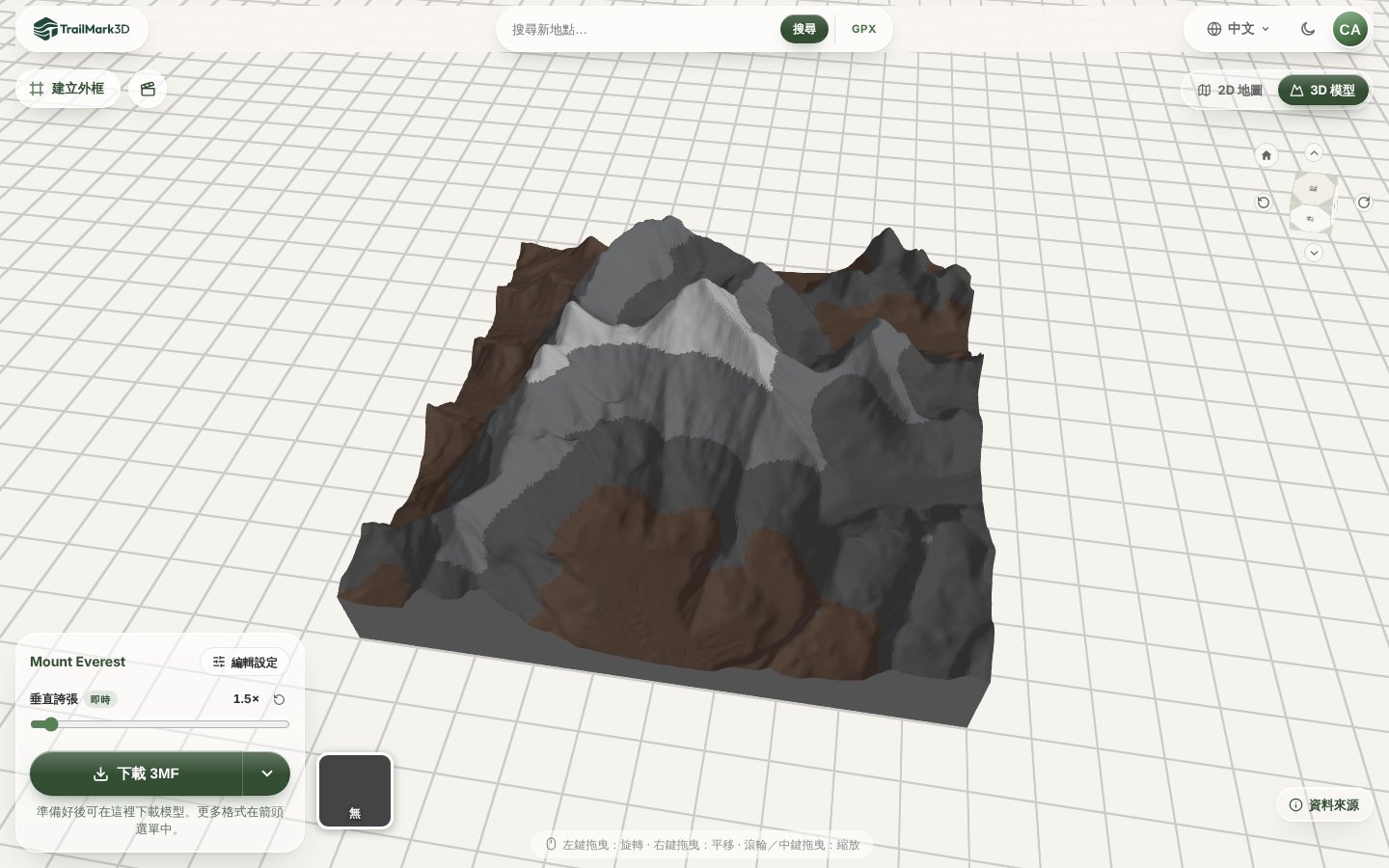Select the dark 無 swatch thumbnail
Image resolution: width=1389 pixels, height=868 pixels.
(x=355, y=791)
